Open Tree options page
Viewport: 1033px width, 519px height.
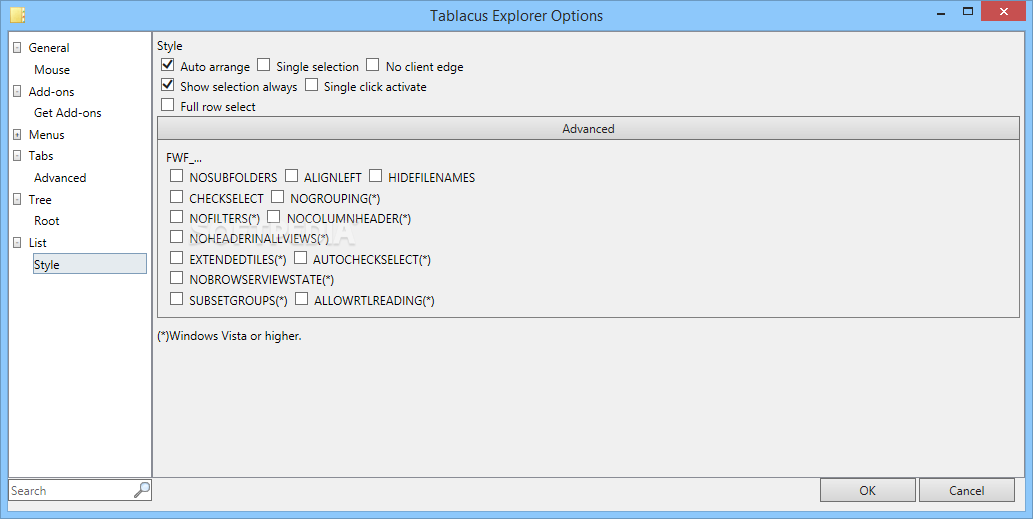pyautogui.click(x=40, y=200)
